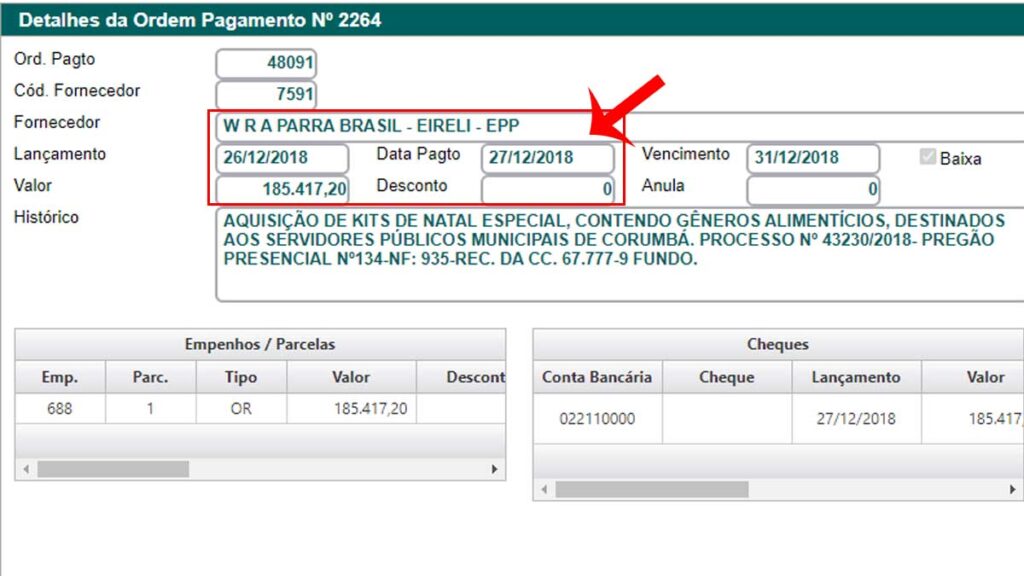This screenshot has height=576, width=1024.
Task: Toggle the Baixa checkbox
Action: point(927,158)
